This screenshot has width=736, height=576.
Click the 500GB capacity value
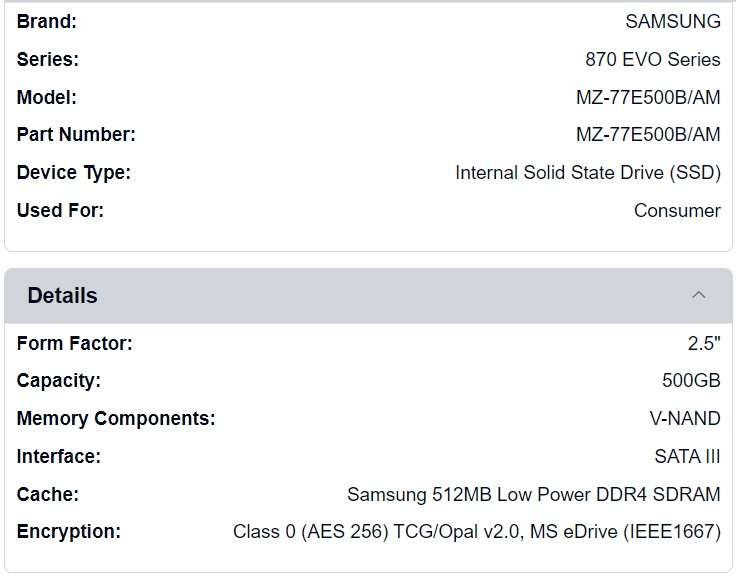[691, 381]
